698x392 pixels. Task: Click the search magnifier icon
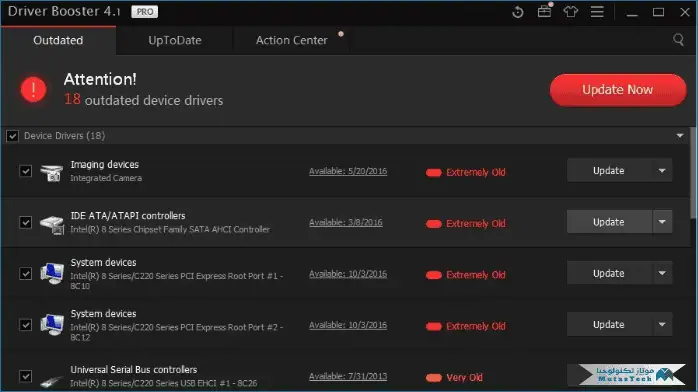click(678, 40)
